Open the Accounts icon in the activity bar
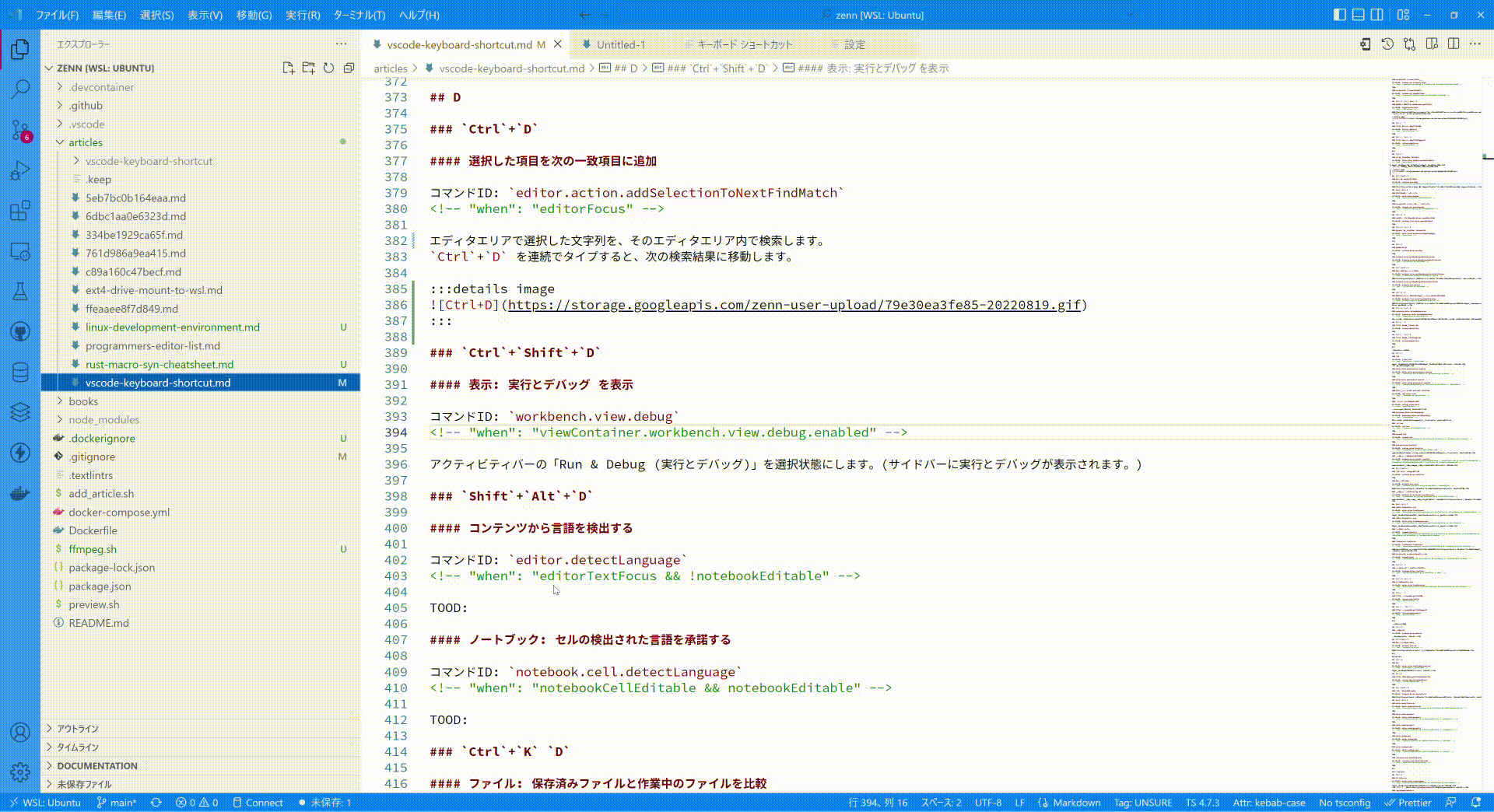This screenshot has height=812, width=1494. click(20, 732)
